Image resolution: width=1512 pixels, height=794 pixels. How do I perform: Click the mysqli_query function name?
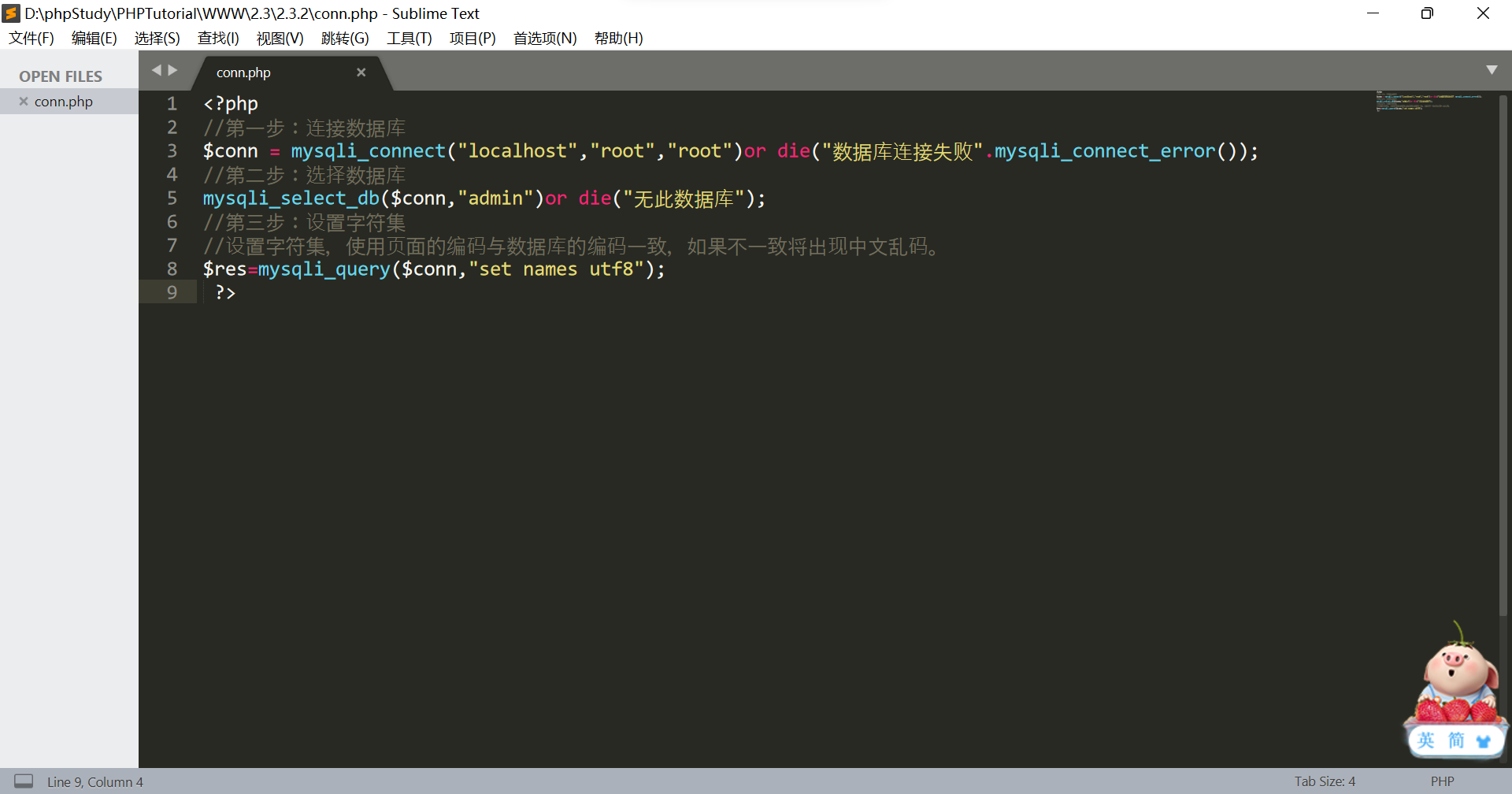click(324, 269)
